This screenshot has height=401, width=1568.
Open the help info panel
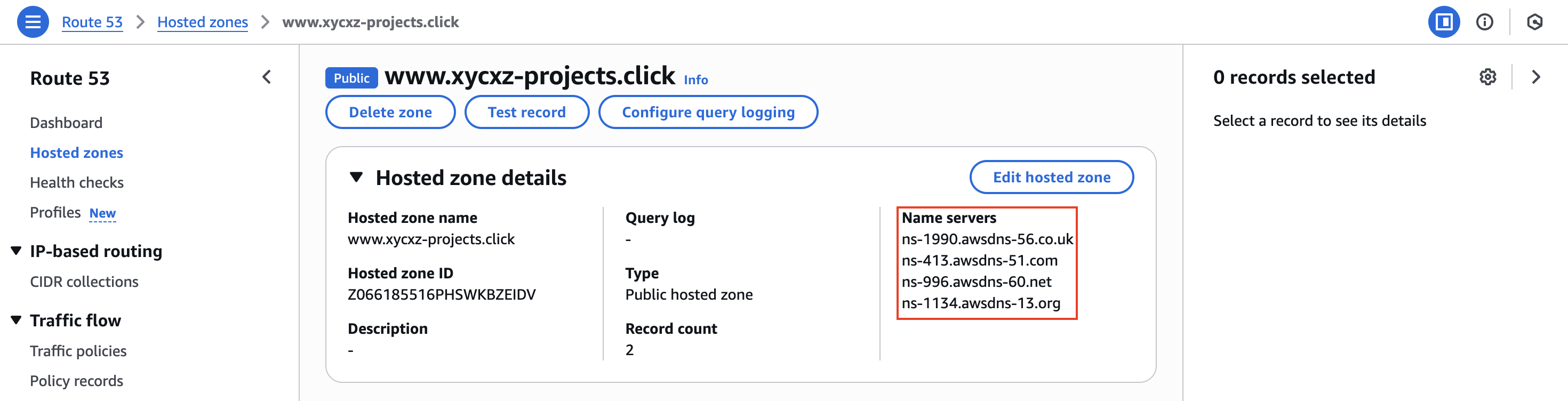click(x=1485, y=22)
